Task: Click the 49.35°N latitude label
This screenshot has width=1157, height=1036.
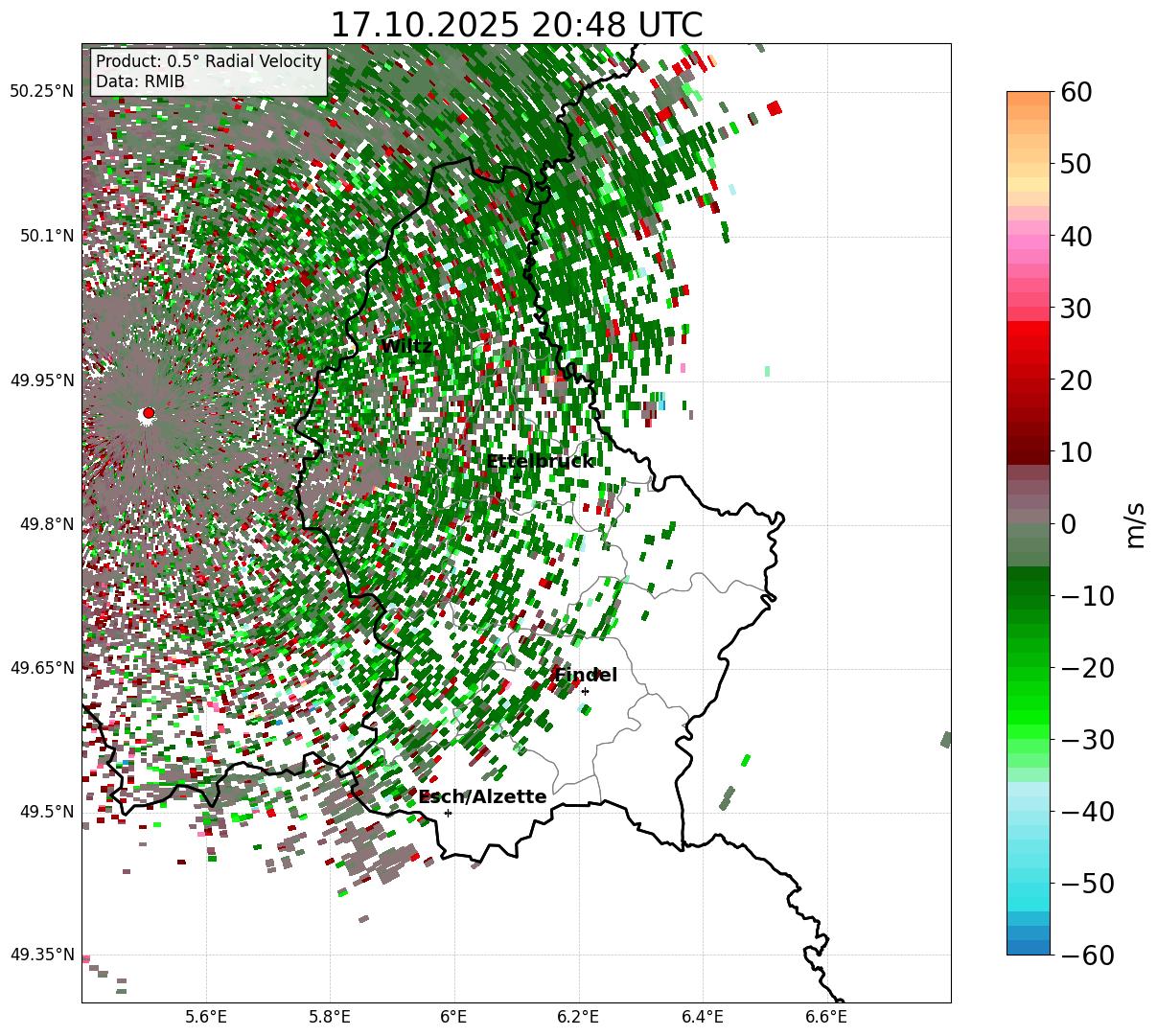Action: (x=41, y=955)
